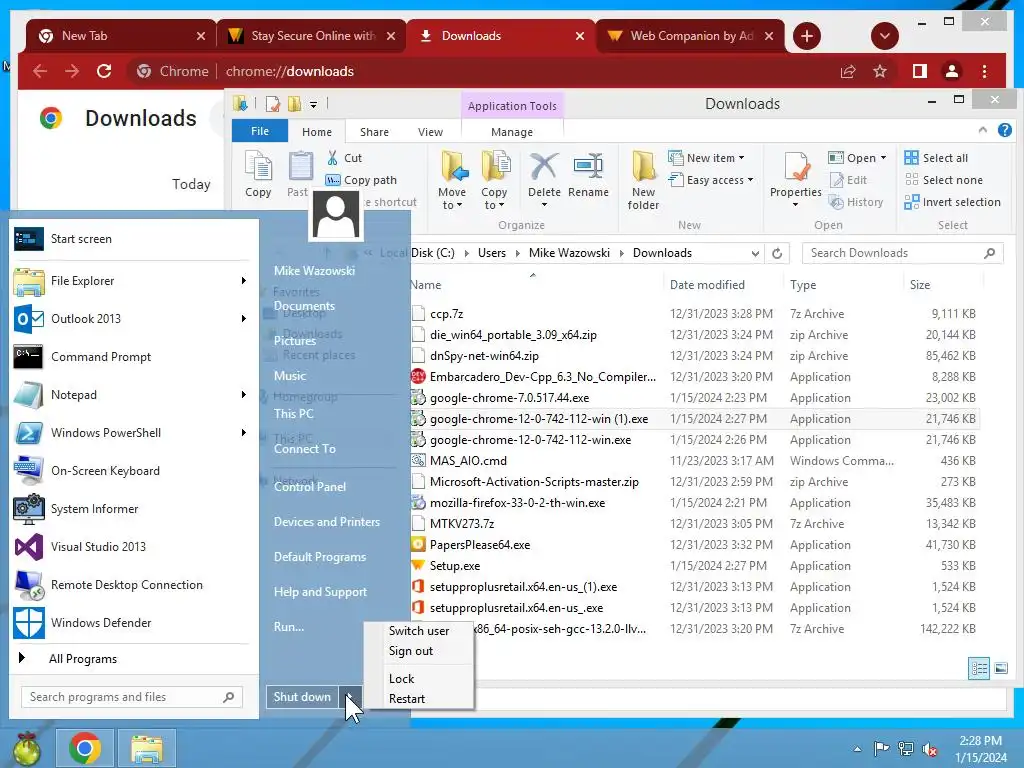Click the network tray icon

point(906,749)
